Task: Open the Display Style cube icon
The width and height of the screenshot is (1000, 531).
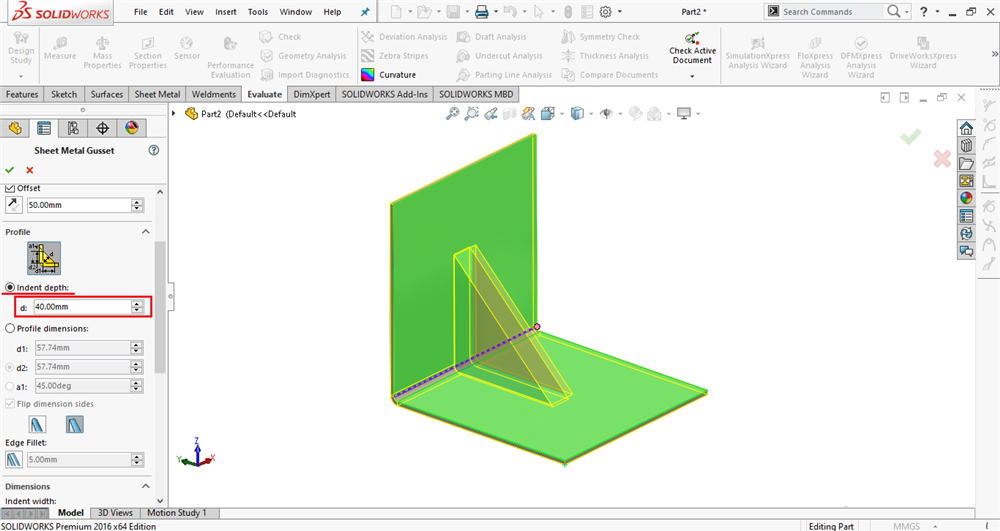Action: 577,113
